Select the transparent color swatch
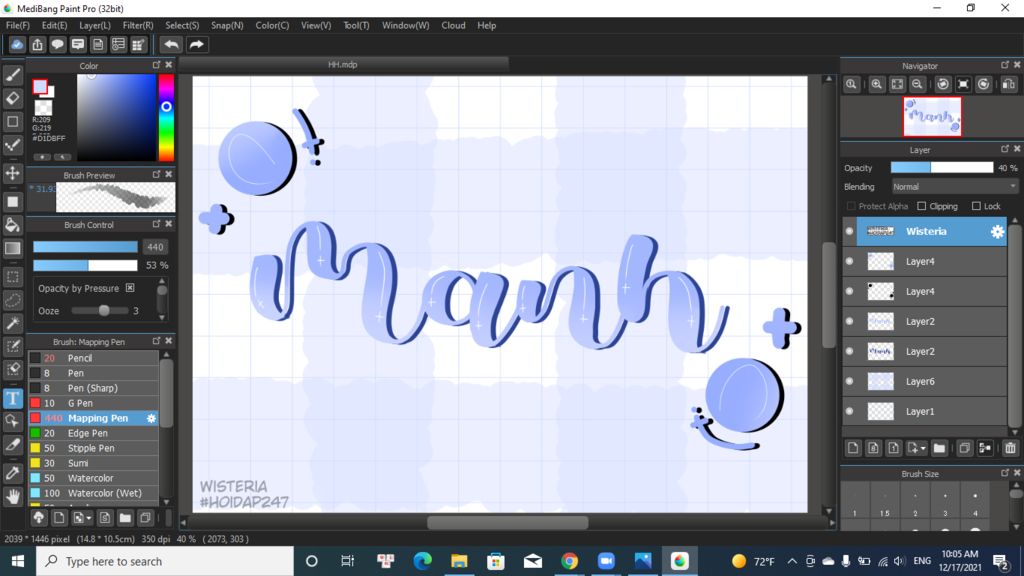Viewport: 1024px width, 576px height. 43,107
